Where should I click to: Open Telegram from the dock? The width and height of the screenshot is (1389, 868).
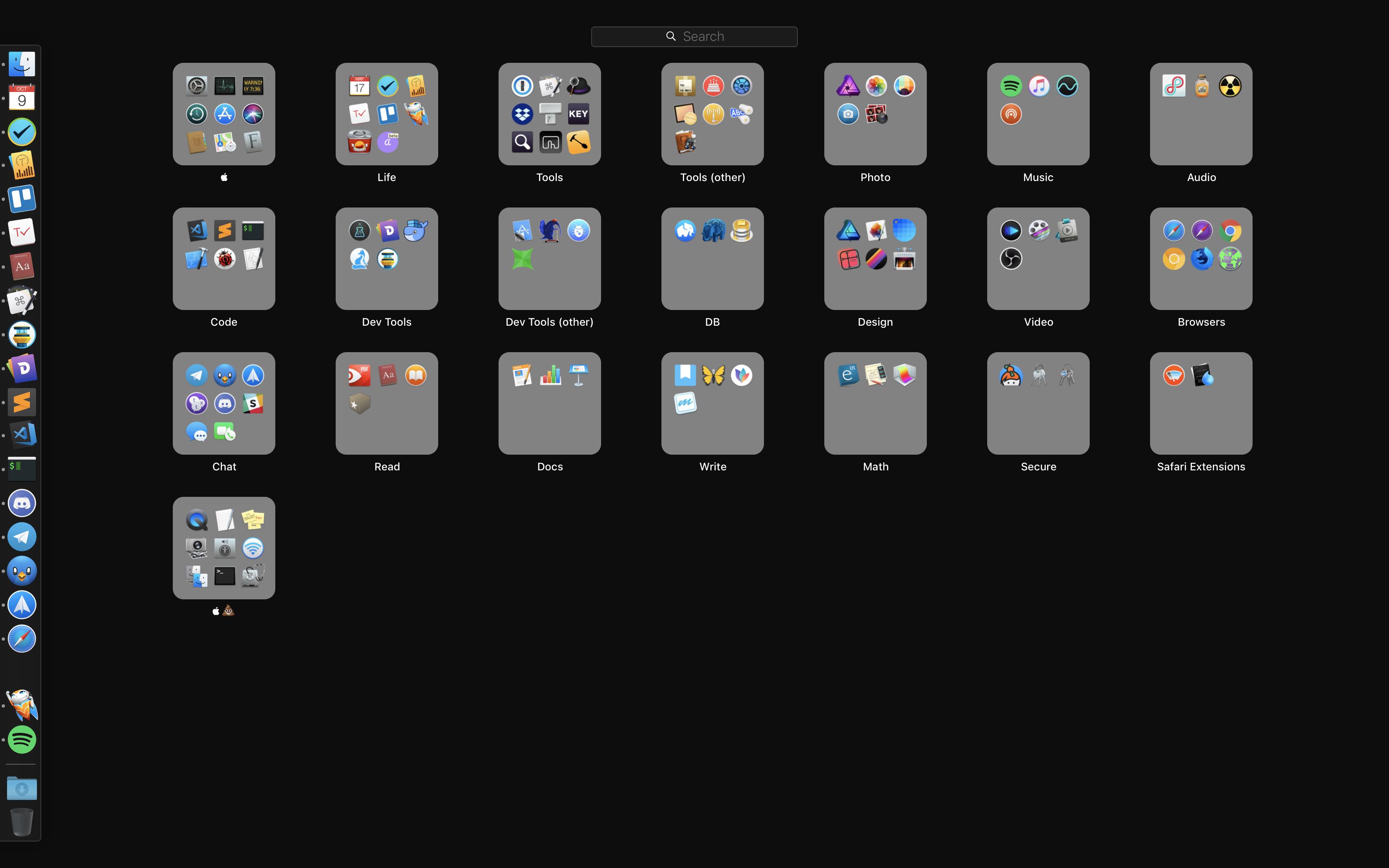[22, 537]
